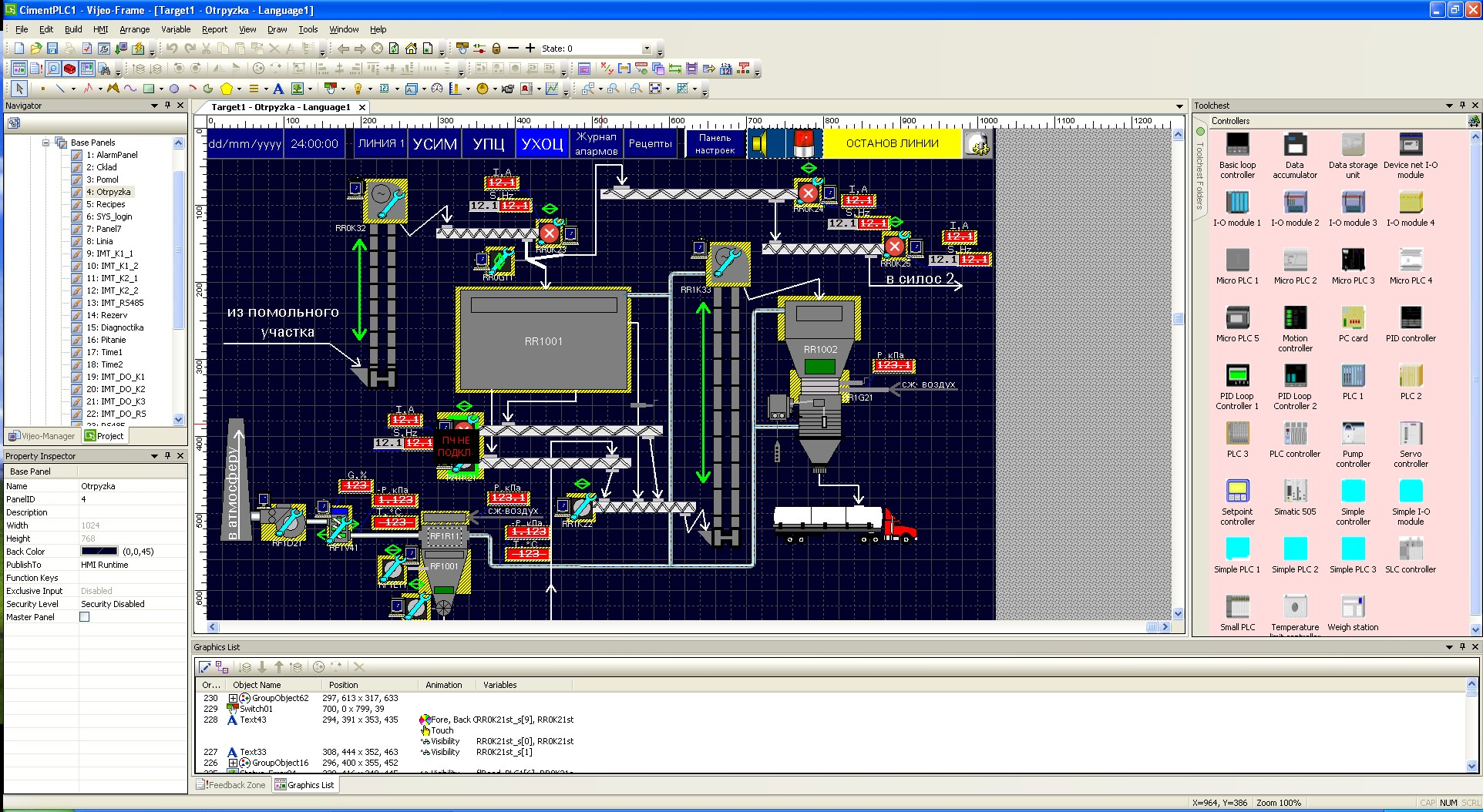
Task: Open the Navigator pane dropdown arrow
Action: 154,106
